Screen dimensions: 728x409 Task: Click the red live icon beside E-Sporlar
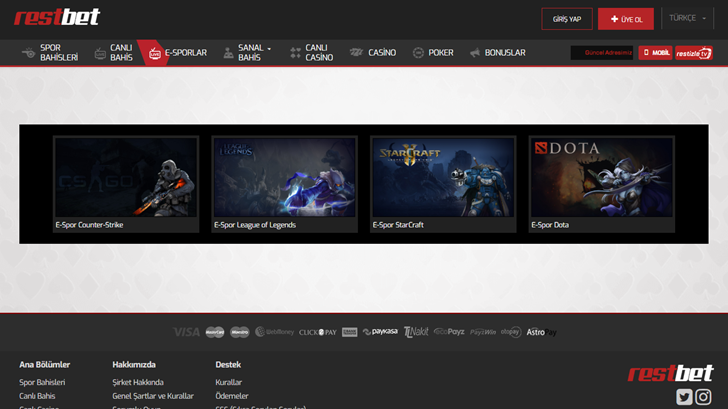pos(155,53)
